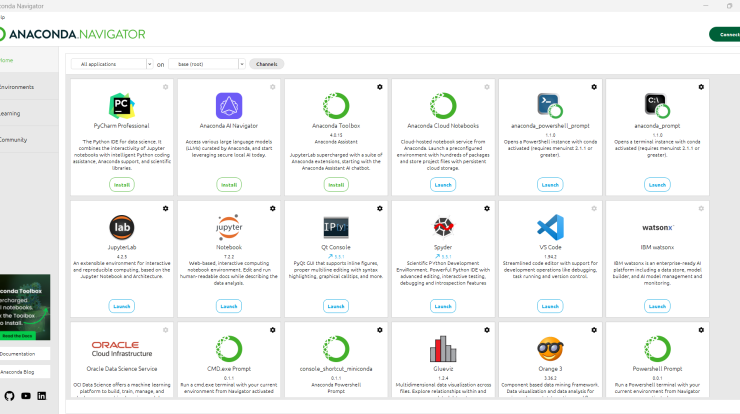This screenshot has height=414, width=740.
Task: Open settings gear on Qt Console card
Action: click(x=380, y=208)
